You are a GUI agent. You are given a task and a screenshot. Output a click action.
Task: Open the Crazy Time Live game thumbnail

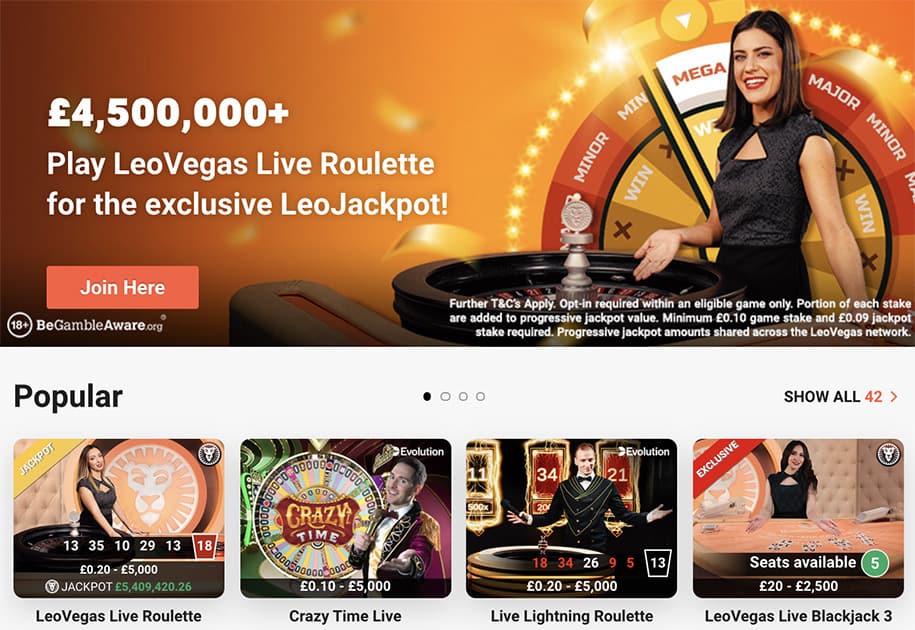[345, 519]
